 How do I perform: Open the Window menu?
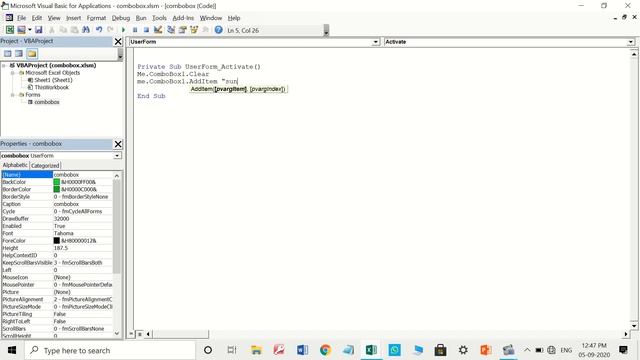[x=211, y=18]
